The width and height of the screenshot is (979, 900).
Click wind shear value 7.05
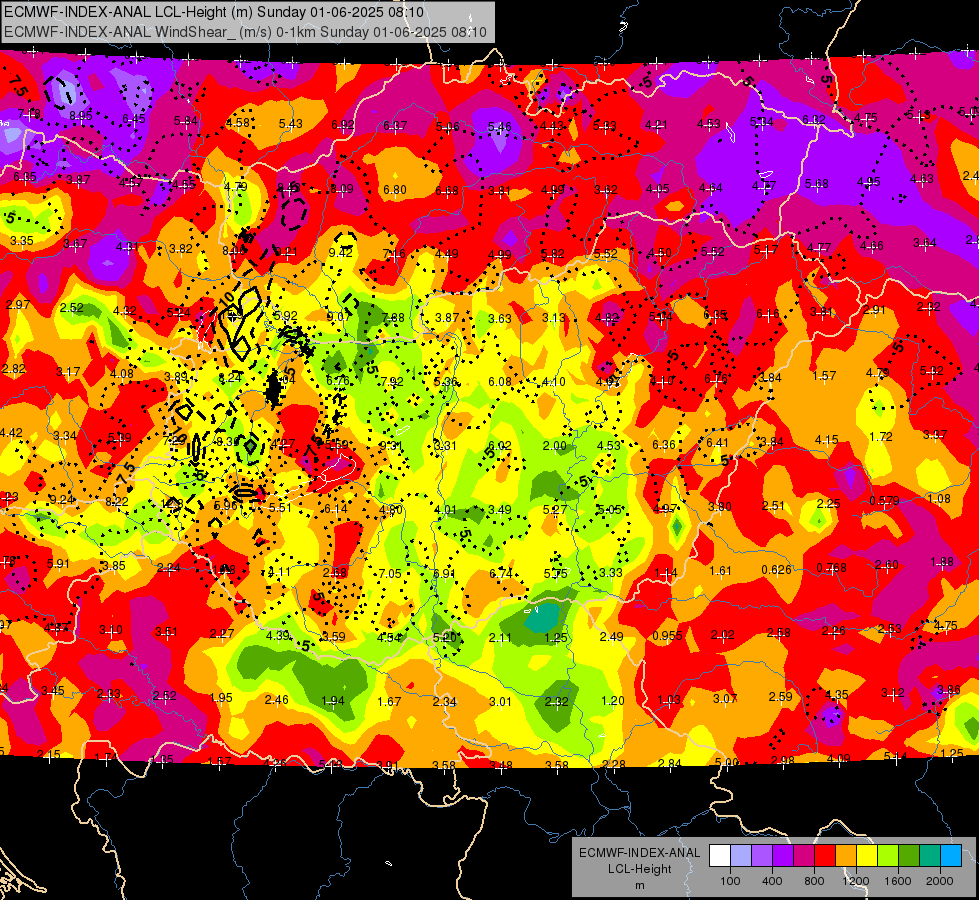pyautogui.click(x=390, y=573)
